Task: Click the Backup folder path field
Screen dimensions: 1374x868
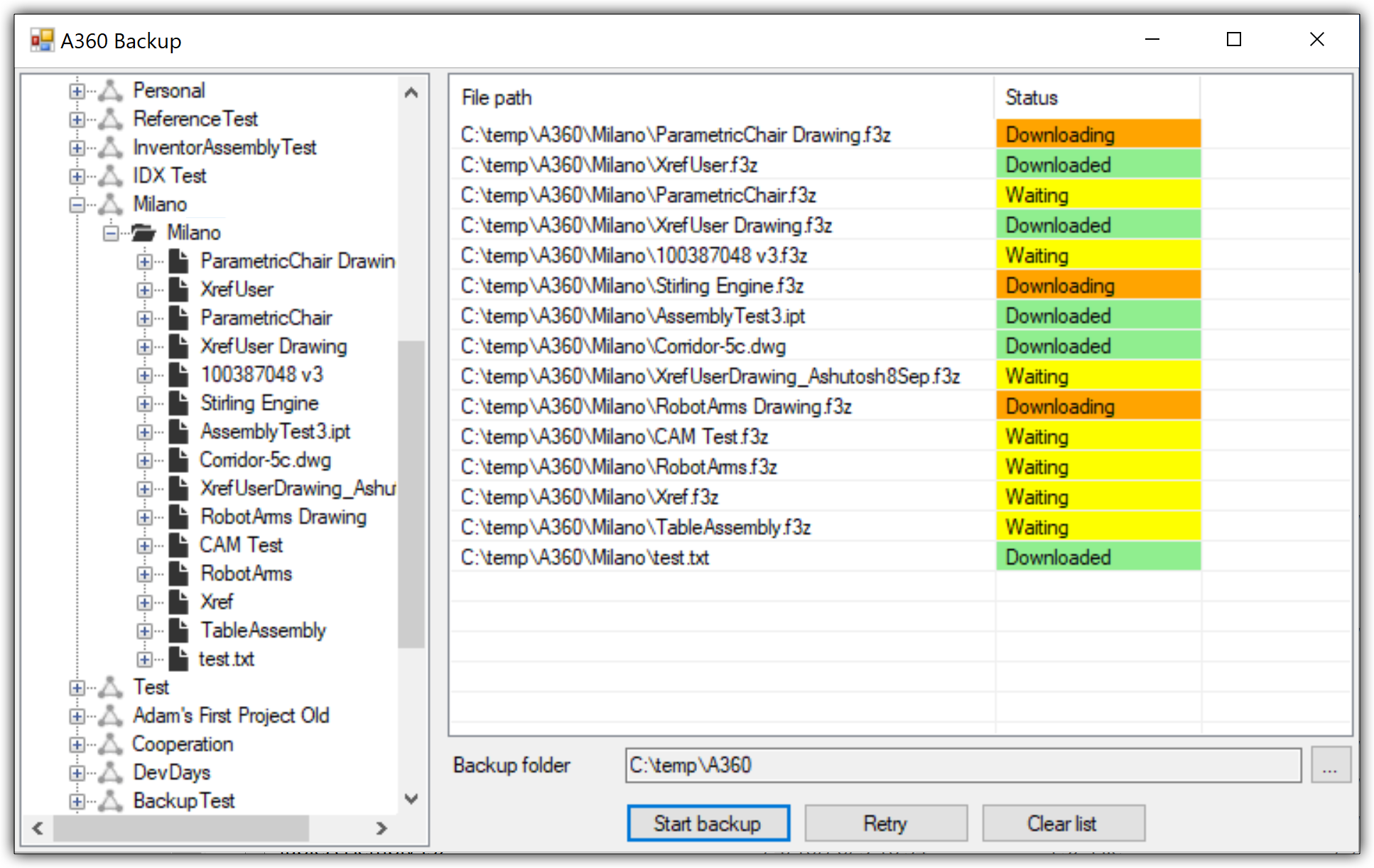Action: (x=963, y=765)
